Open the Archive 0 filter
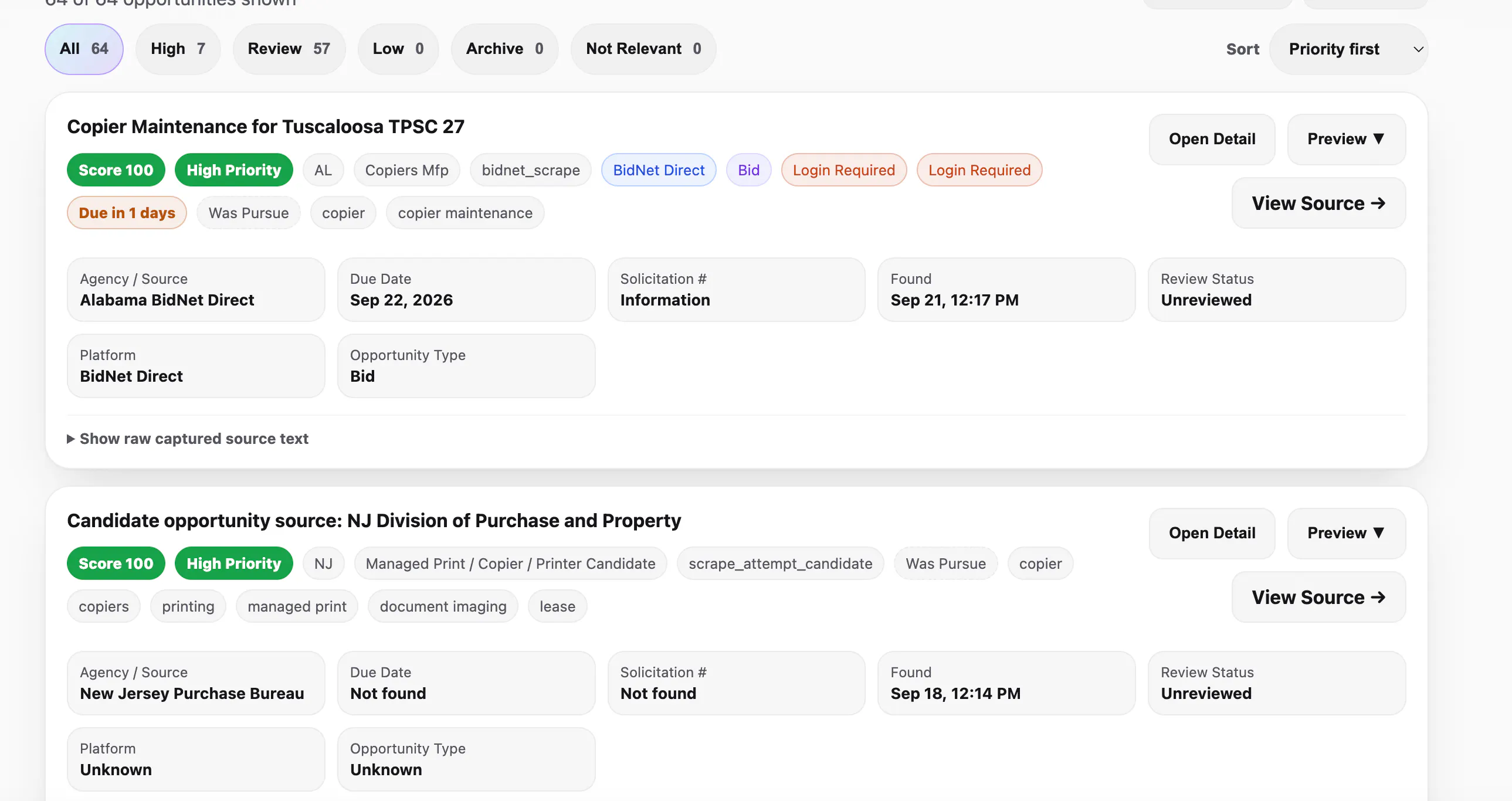This screenshot has width=1512, height=801. (504, 49)
